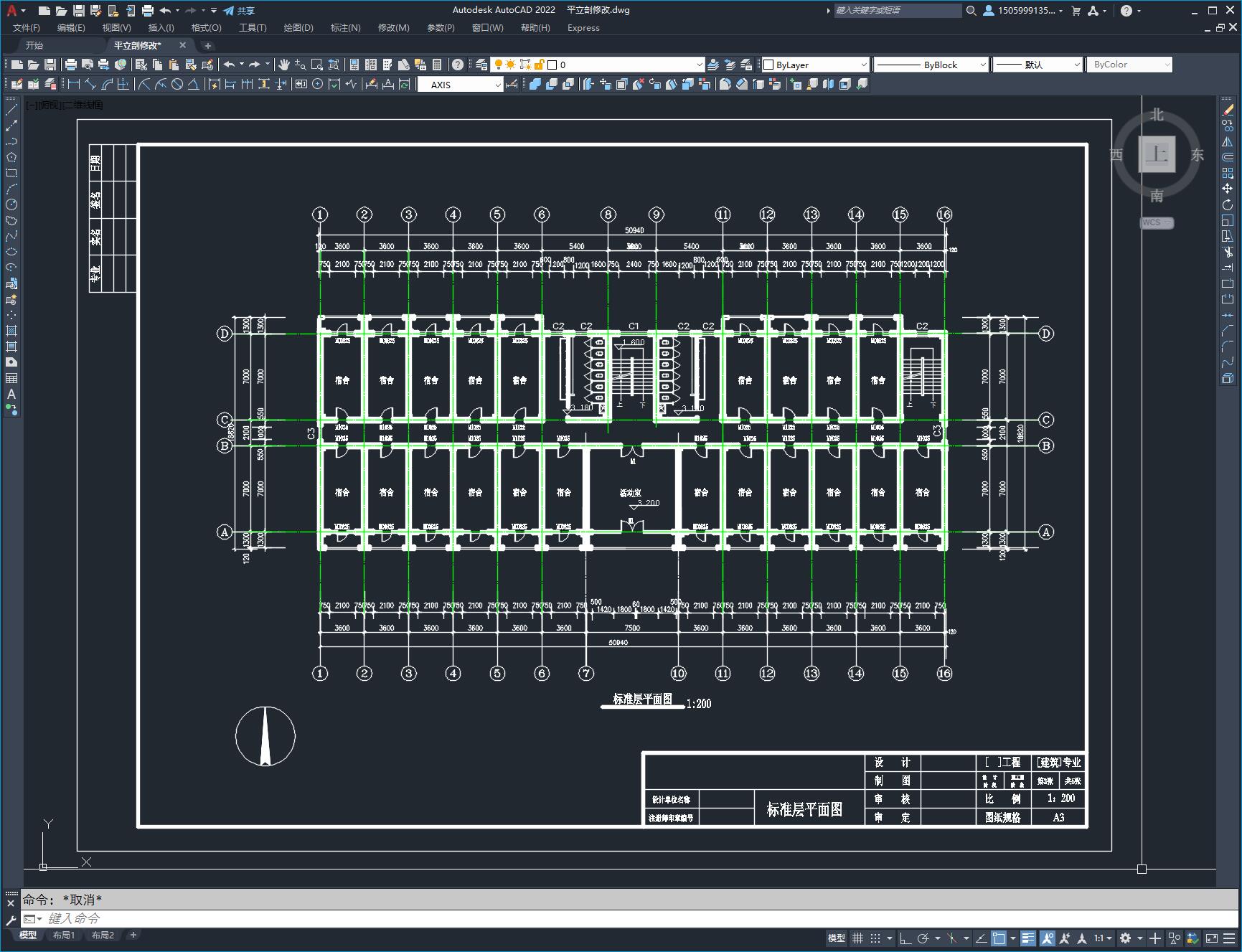
Task: Select the Multiline Text tool
Action: click(x=11, y=394)
